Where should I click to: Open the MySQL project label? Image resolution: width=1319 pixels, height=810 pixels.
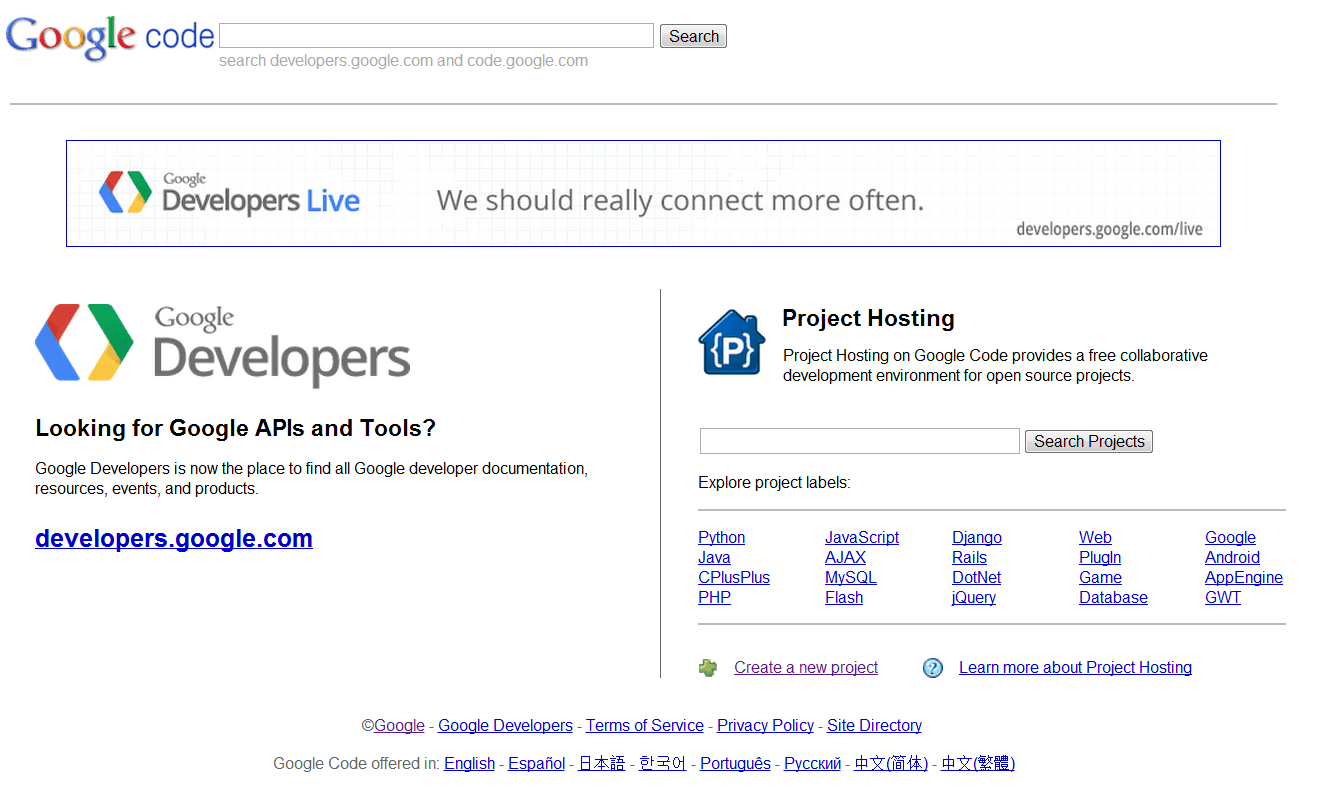(x=851, y=578)
